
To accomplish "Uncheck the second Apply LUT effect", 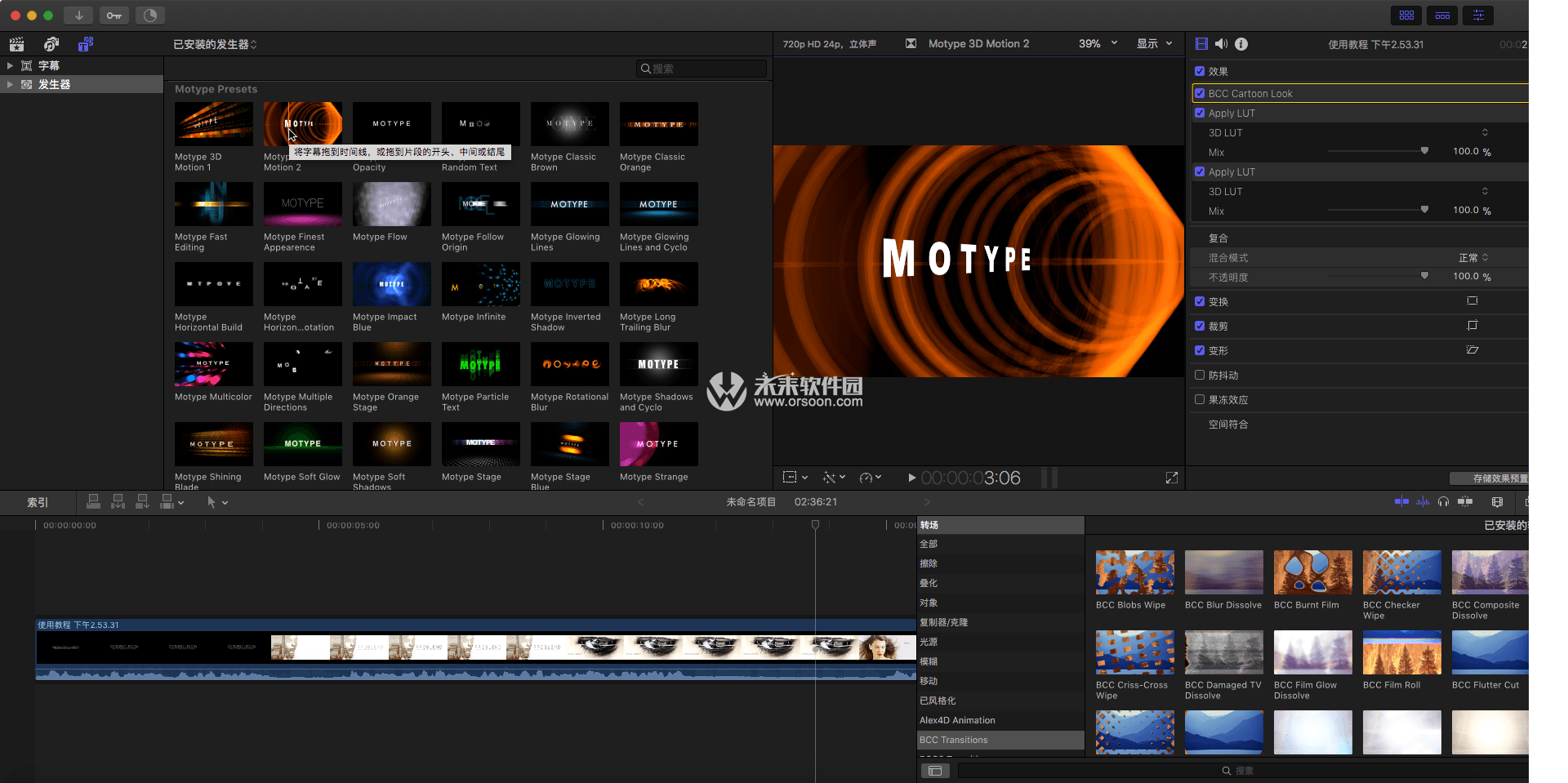I will 1200,171.
